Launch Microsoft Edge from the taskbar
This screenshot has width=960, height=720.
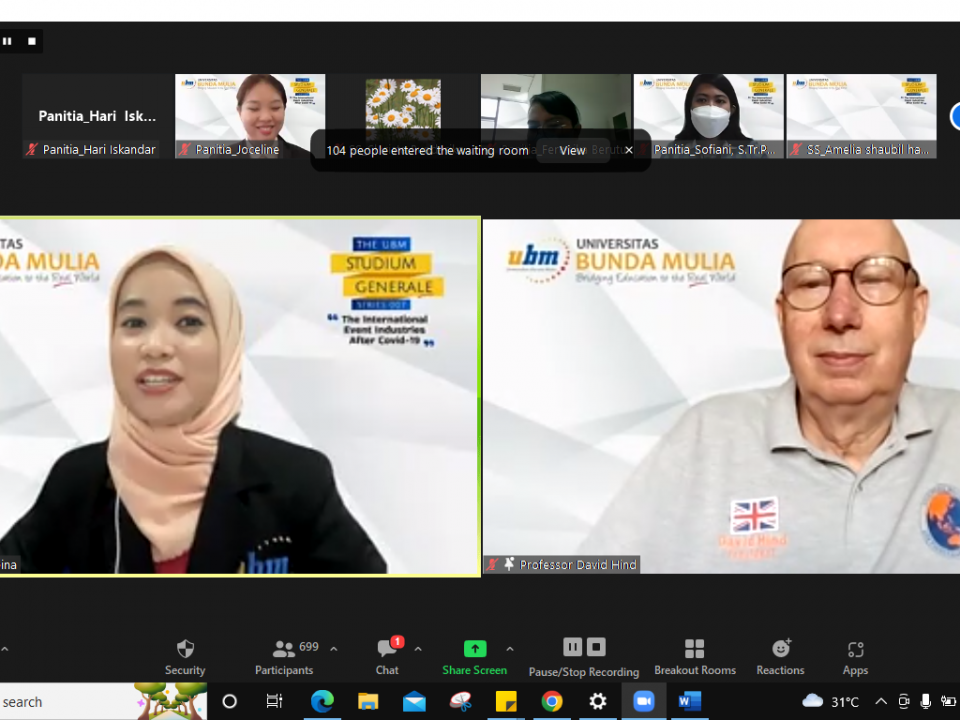coord(322,702)
